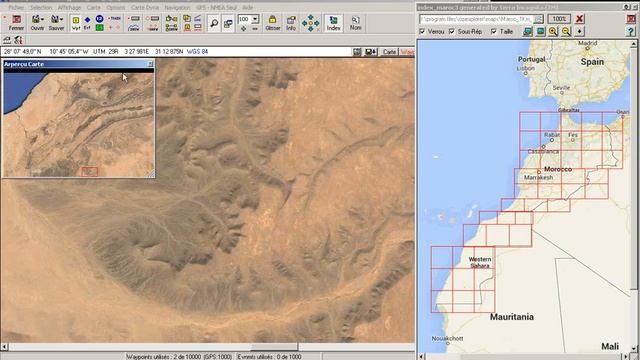Image resolution: width=640 pixels, height=360 pixels.
Task: Click the yellow linked-boxes icon
Action: coord(171,19)
